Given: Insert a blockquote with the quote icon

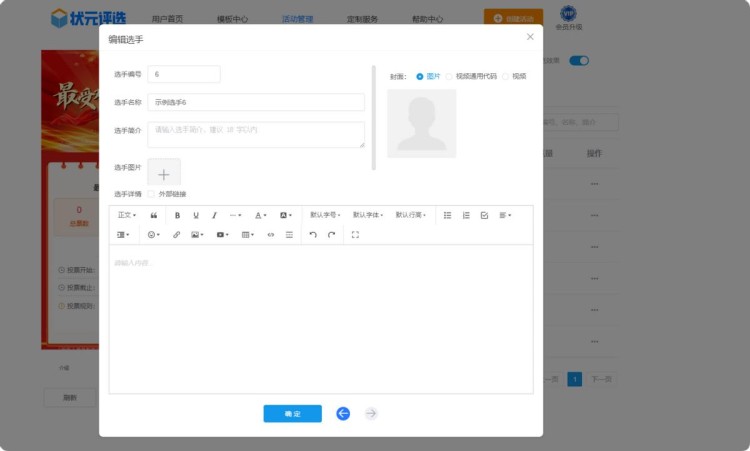Looking at the screenshot, I should 154,215.
